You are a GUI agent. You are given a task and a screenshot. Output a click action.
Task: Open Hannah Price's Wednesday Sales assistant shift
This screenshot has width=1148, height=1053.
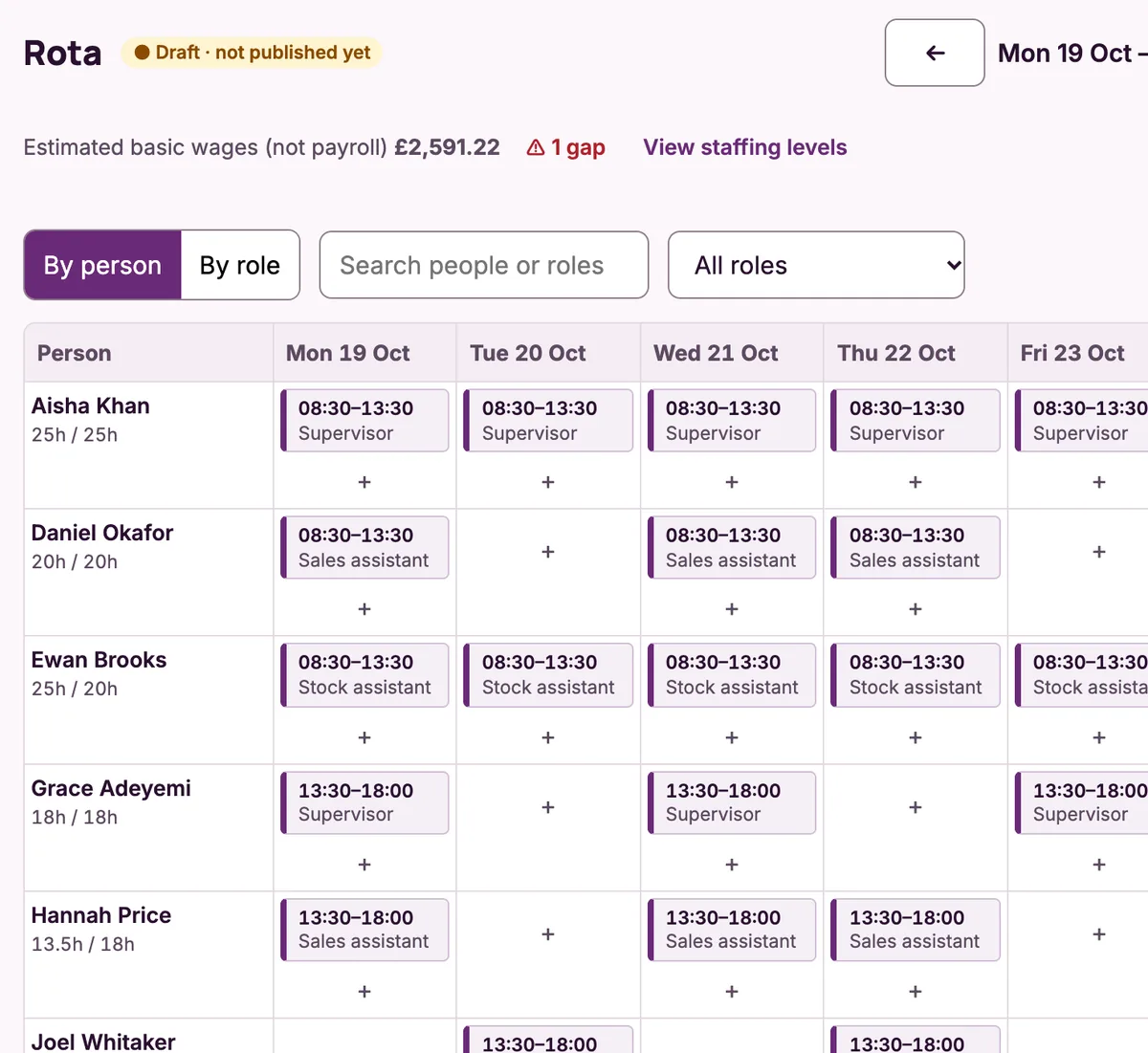(732, 930)
